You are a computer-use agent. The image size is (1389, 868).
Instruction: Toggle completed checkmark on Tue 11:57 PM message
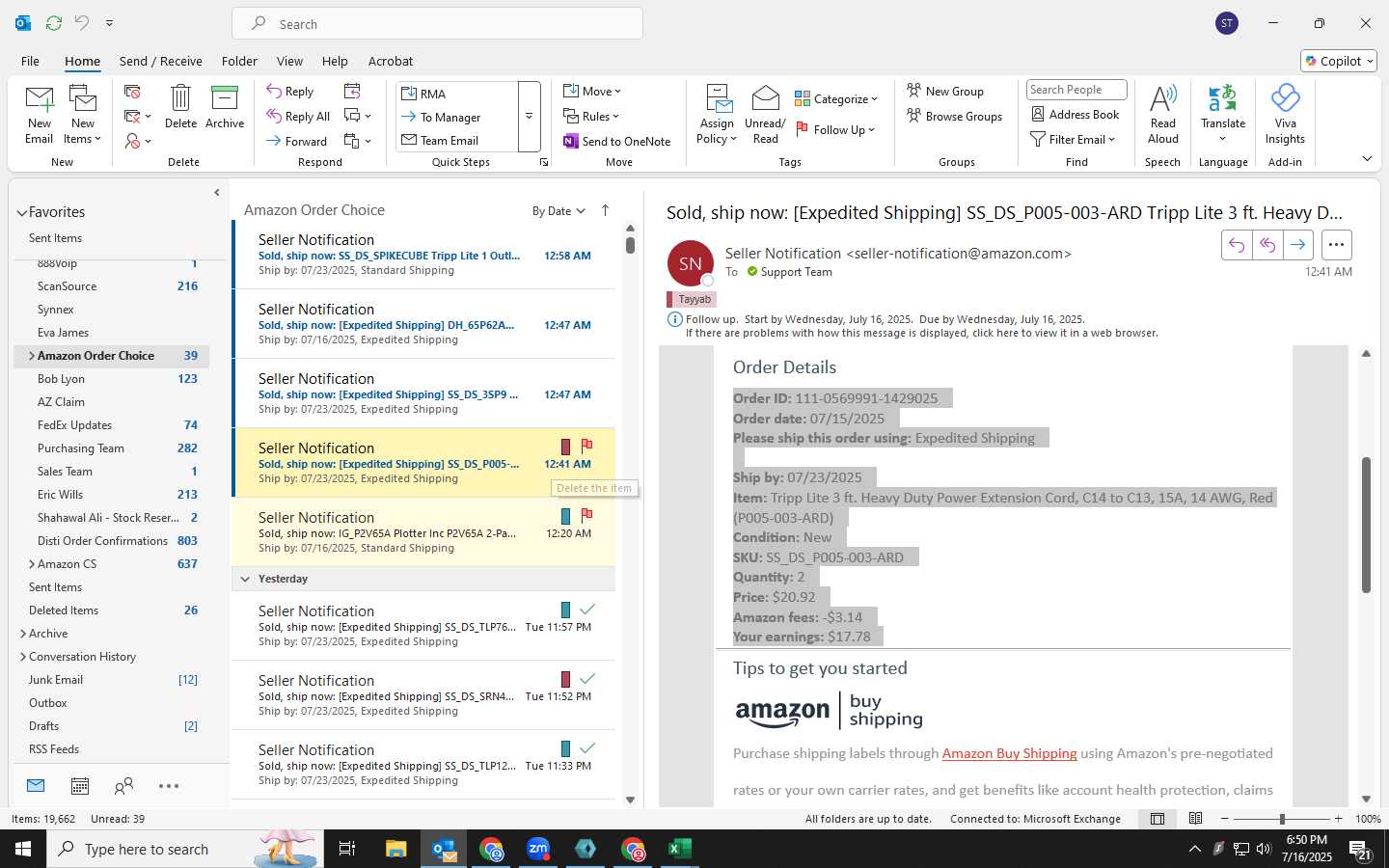(x=586, y=609)
